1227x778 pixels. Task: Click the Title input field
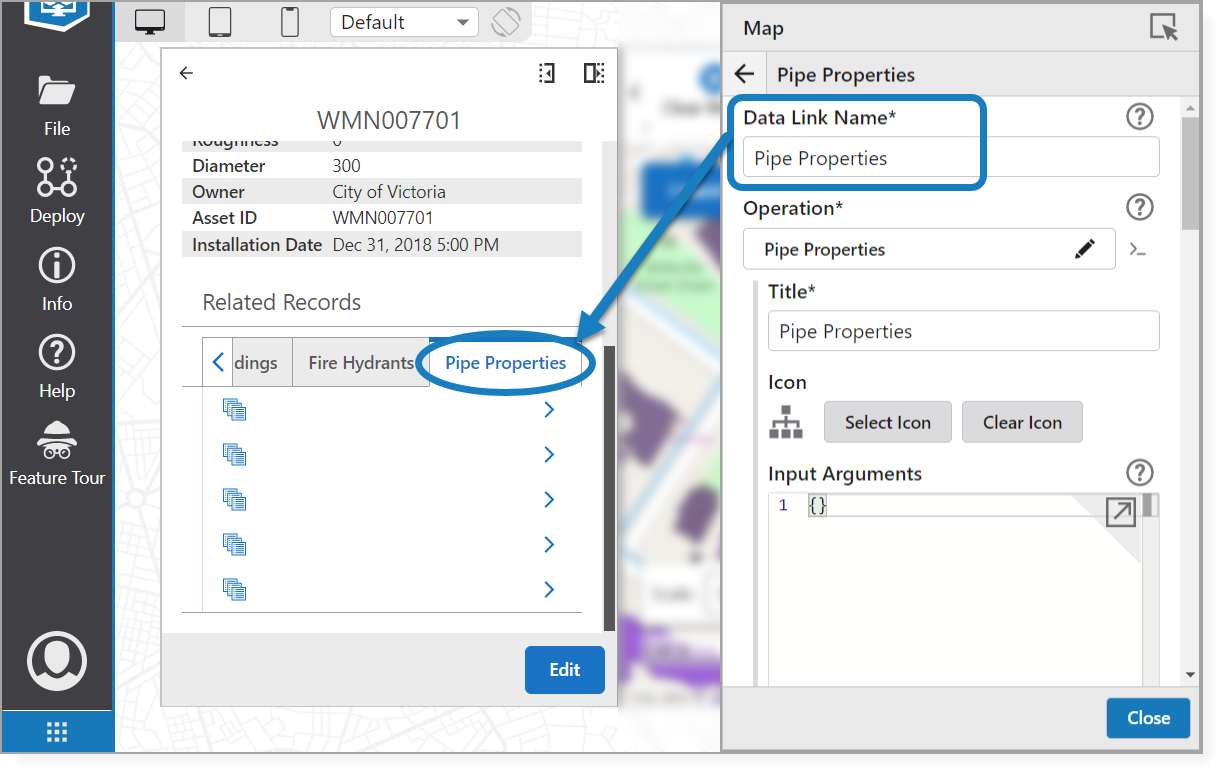tap(963, 332)
